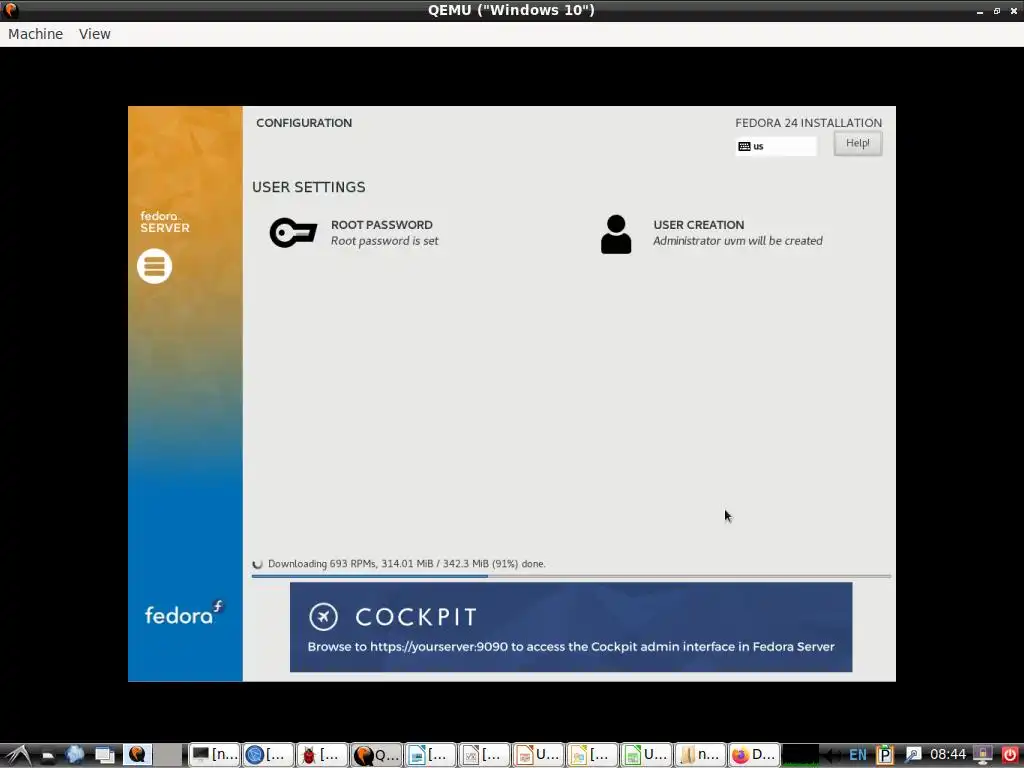This screenshot has height=768, width=1024.
Task: Click the 'FEDORA 24 INSTALLATION' heading
Action: 808,123
